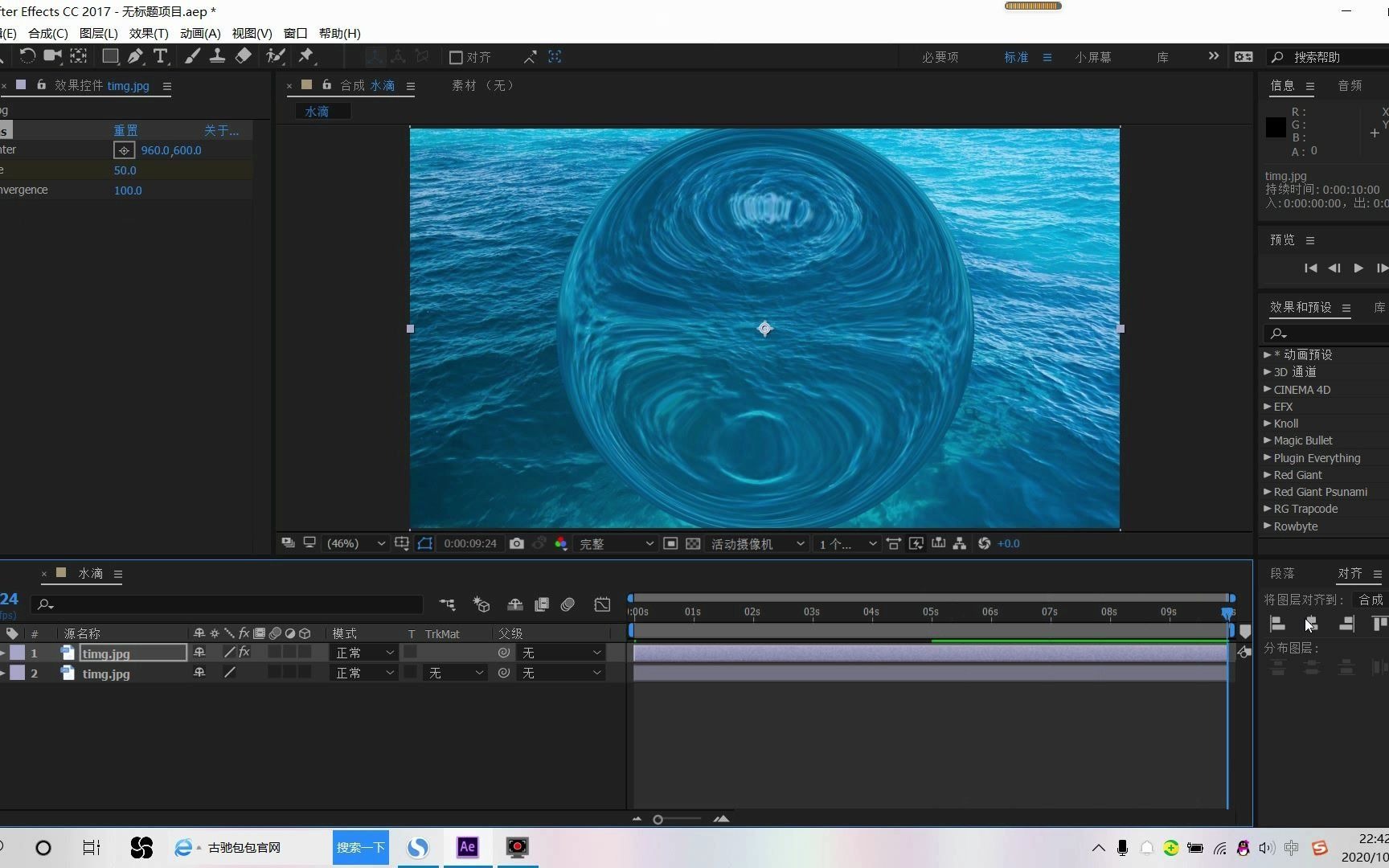Open the 完整 resolution dropdown
The height and width of the screenshot is (868, 1389).
click(x=616, y=544)
